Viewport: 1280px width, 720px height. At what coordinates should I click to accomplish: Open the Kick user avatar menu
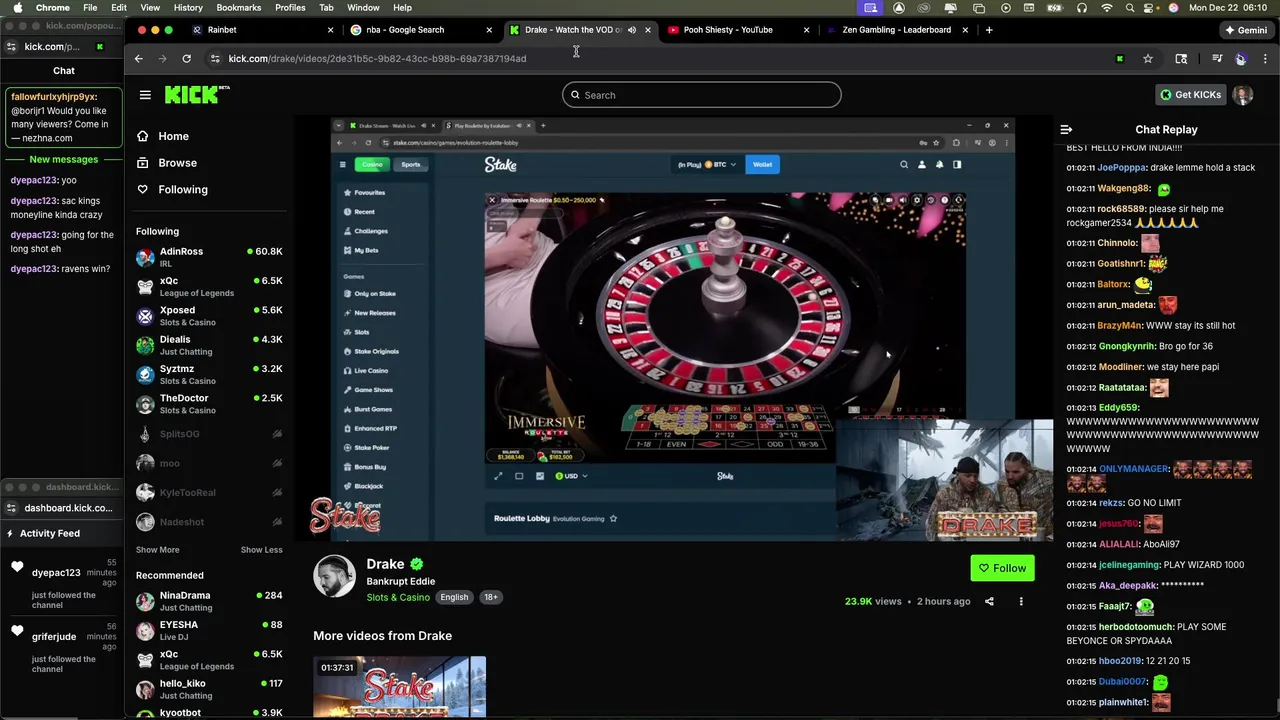1243,95
